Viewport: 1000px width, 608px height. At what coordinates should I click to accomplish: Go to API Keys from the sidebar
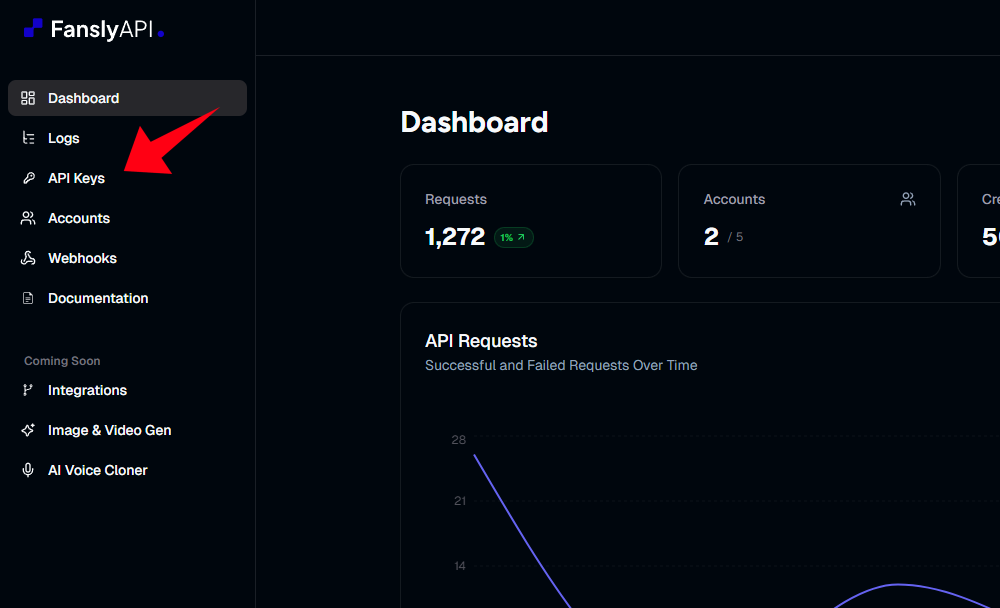[x=76, y=177]
